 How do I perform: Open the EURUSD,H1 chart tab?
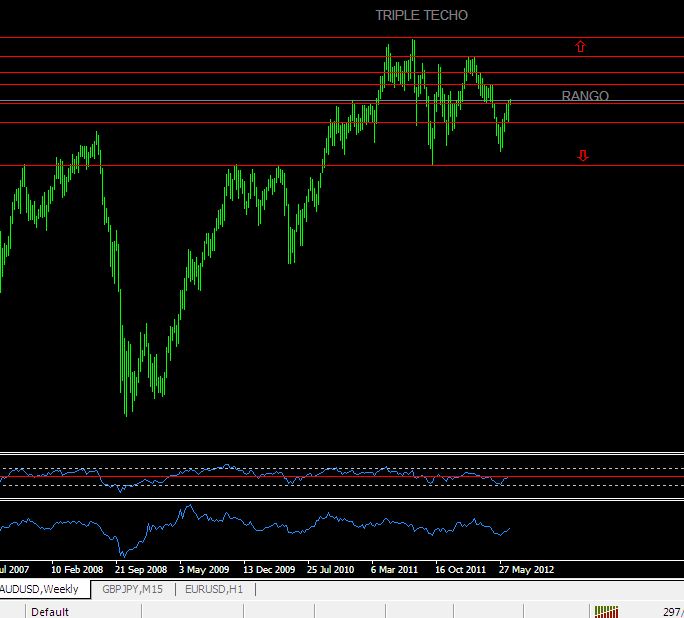click(x=214, y=589)
